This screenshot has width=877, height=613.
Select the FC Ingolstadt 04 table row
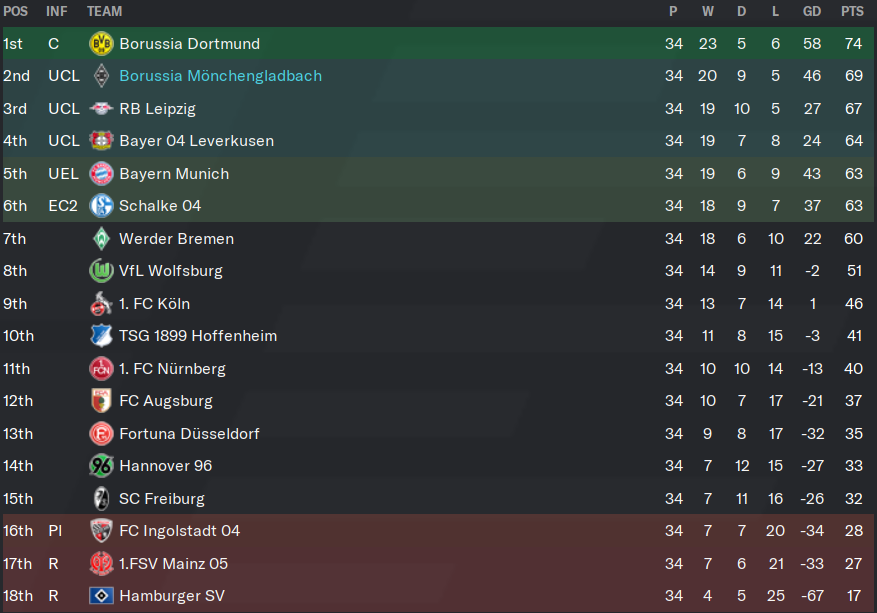438,531
